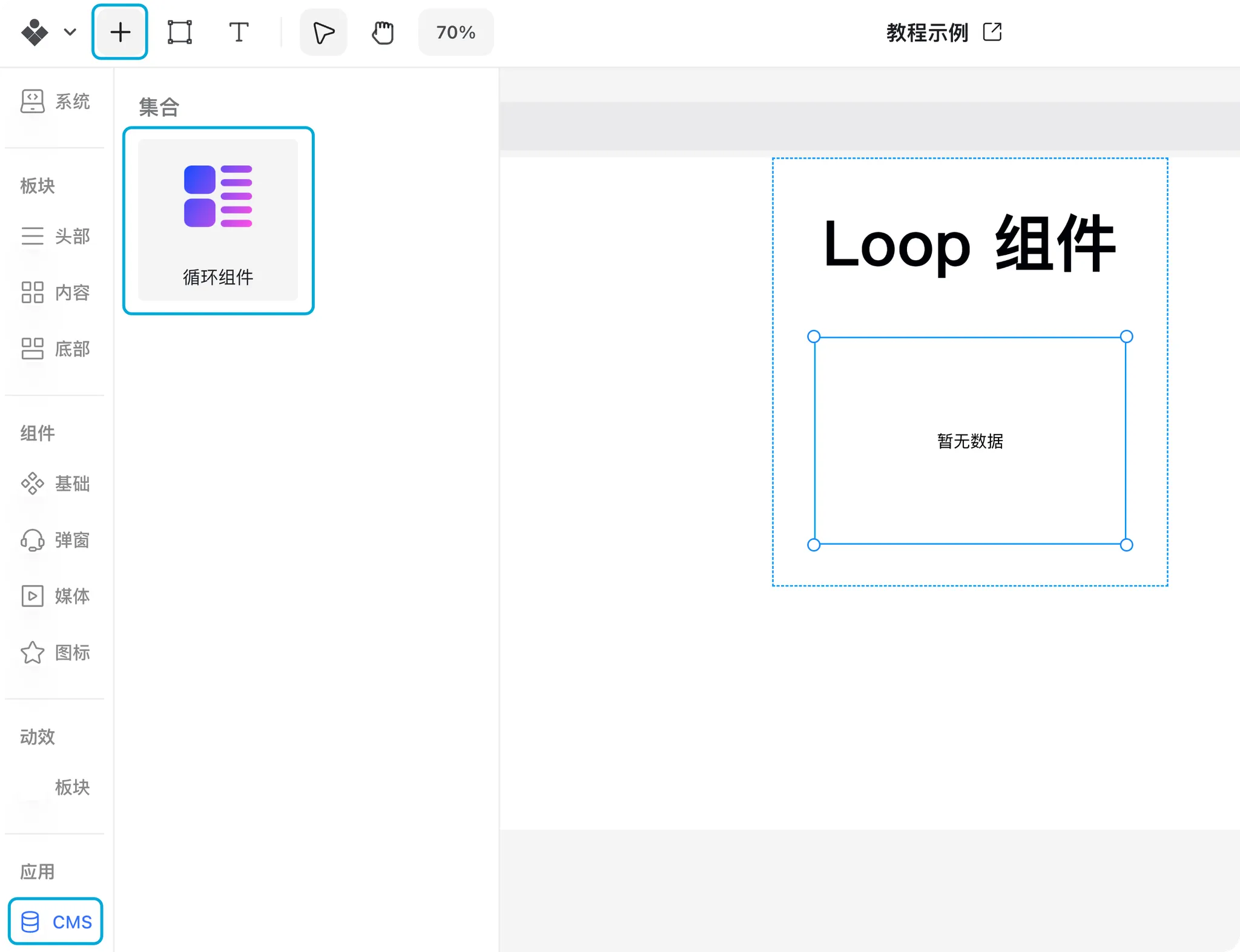The width and height of the screenshot is (1240, 952).
Task: Open the 70% zoom level control
Action: click(x=456, y=32)
